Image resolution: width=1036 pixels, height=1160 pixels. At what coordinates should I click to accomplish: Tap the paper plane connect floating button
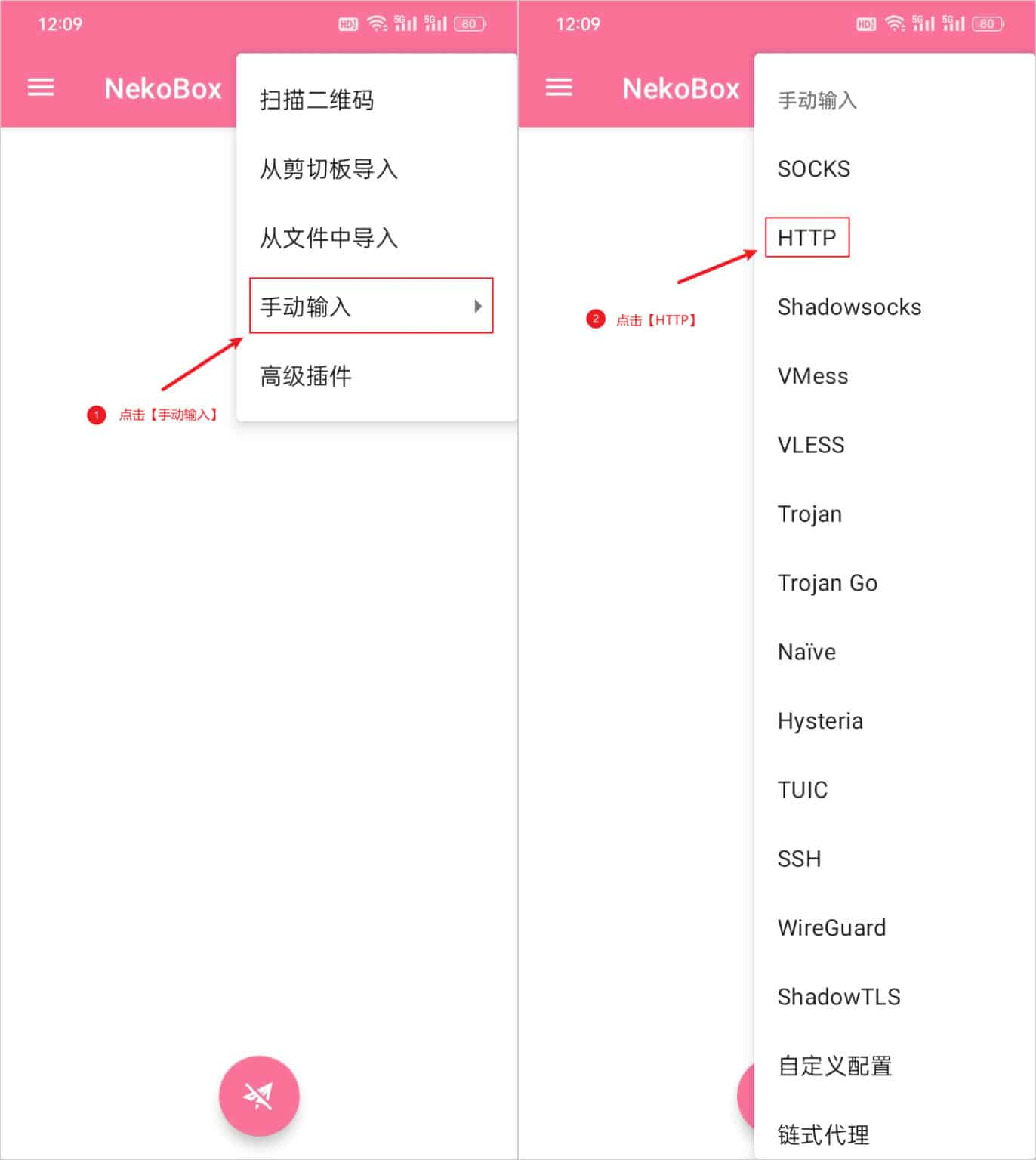pos(259,1095)
